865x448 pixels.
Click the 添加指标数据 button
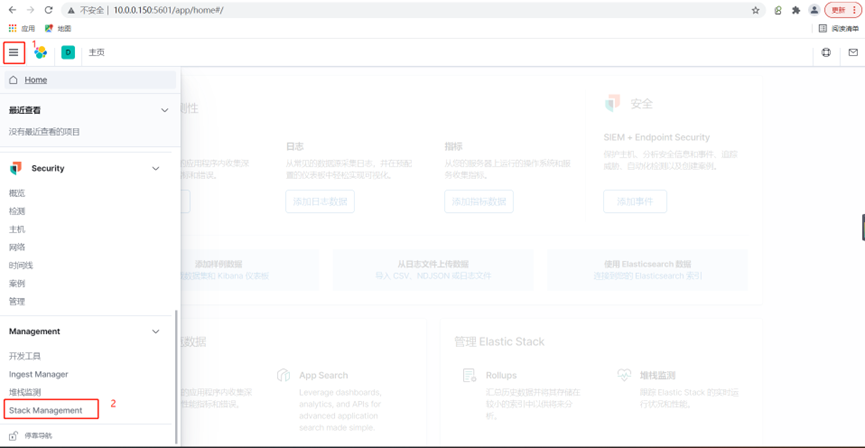479,201
